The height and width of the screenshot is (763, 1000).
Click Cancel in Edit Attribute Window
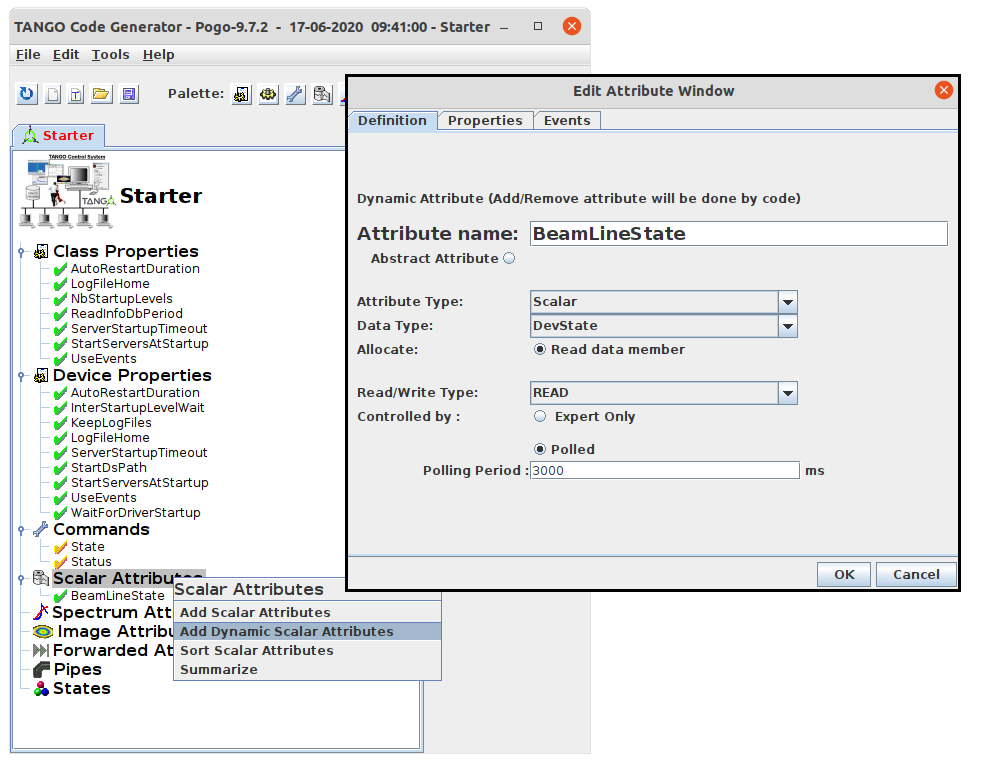(x=916, y=575)
